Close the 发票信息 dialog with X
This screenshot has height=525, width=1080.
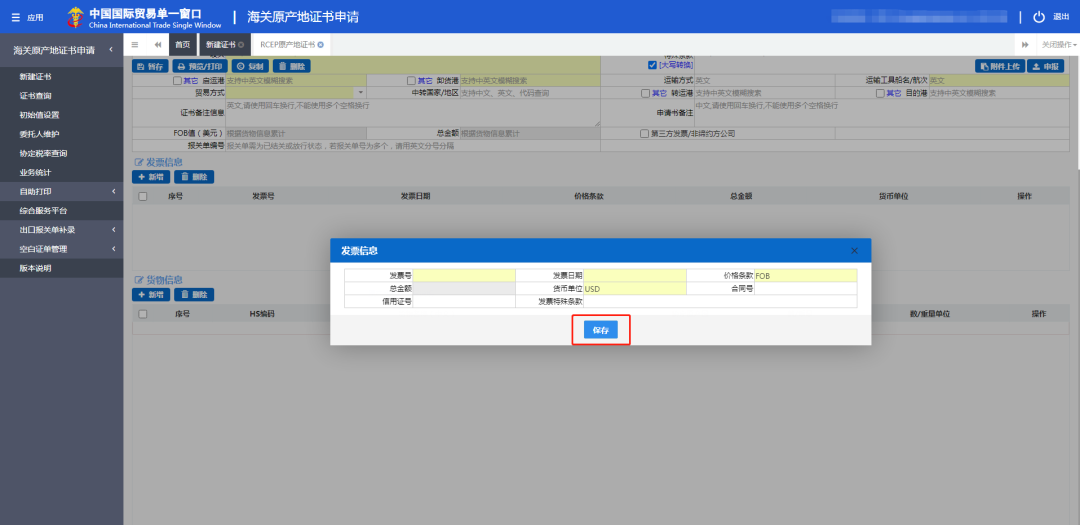(854, 250)
